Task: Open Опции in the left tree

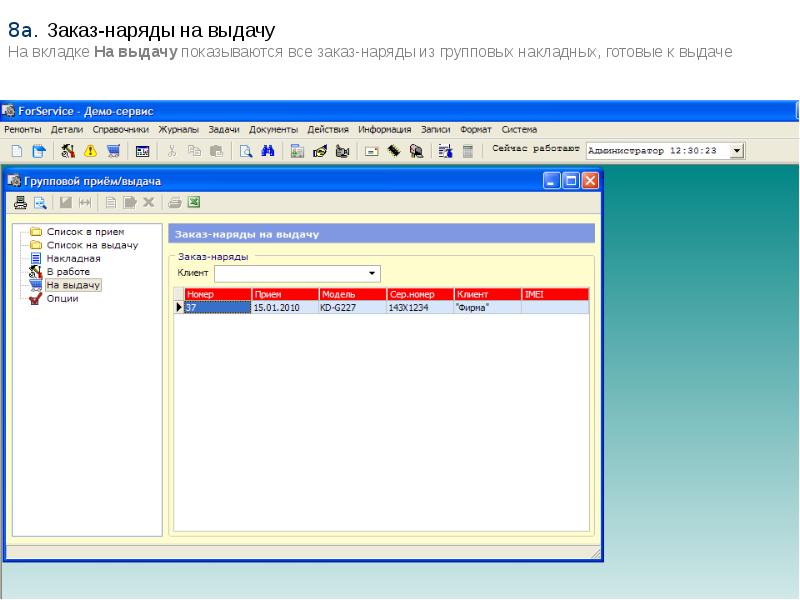Action: coord(62,298)
